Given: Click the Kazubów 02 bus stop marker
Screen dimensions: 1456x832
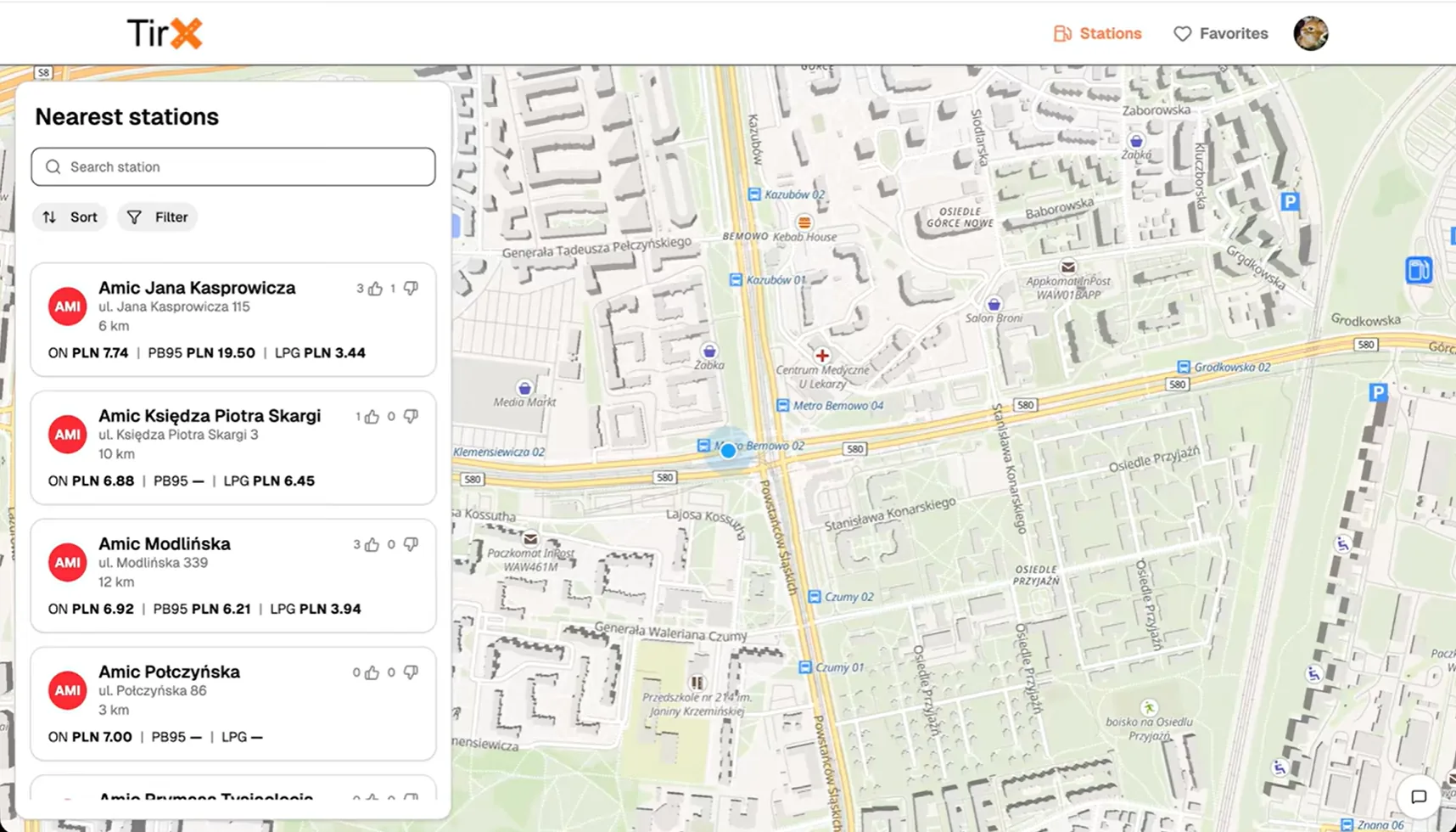Looking at the screenshot, I should [753, 194].
